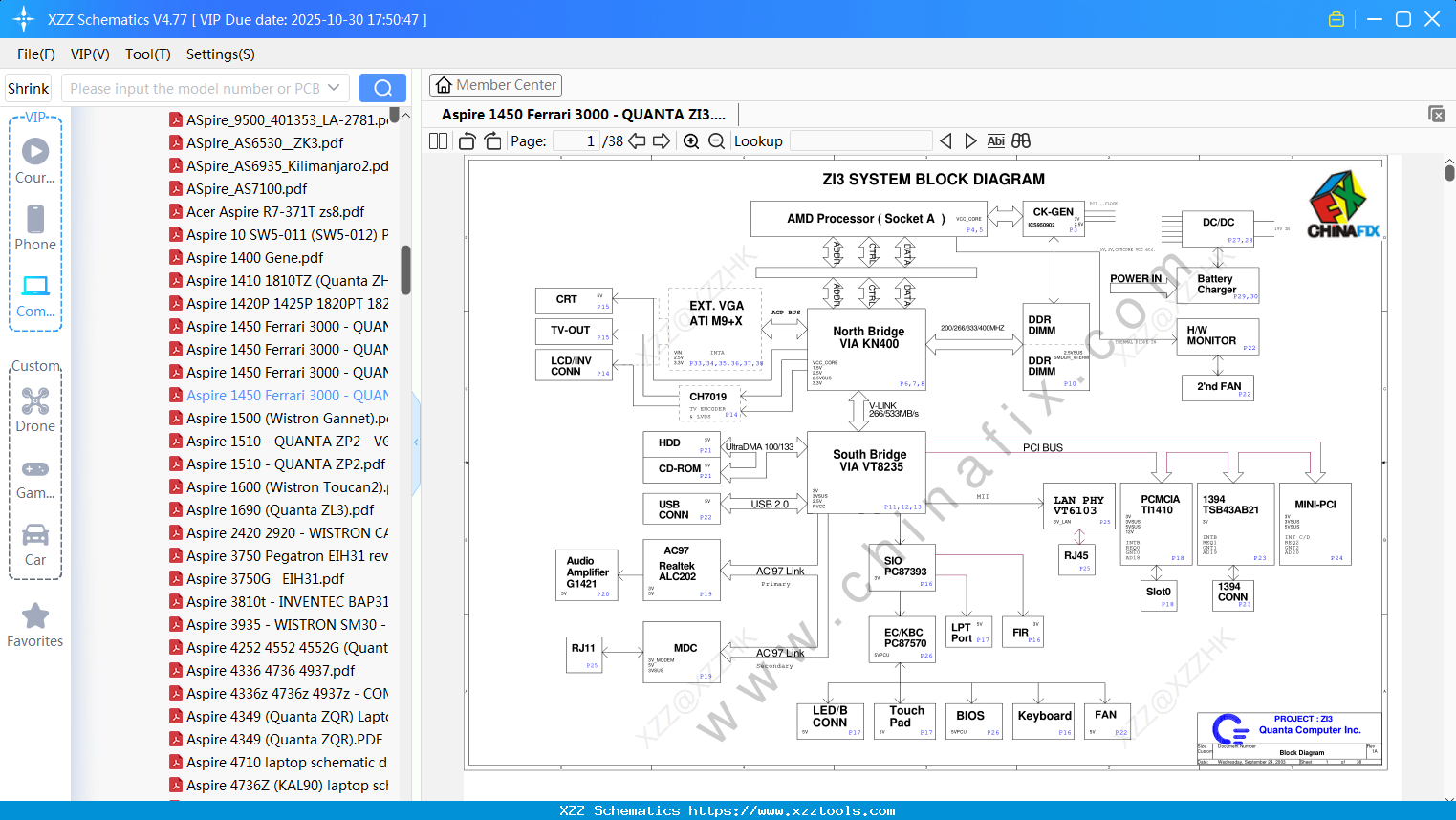Image resolution: width=1456 pixels, height=820 pixels.
Task: Open the Car category
Action: coord(35,545)
